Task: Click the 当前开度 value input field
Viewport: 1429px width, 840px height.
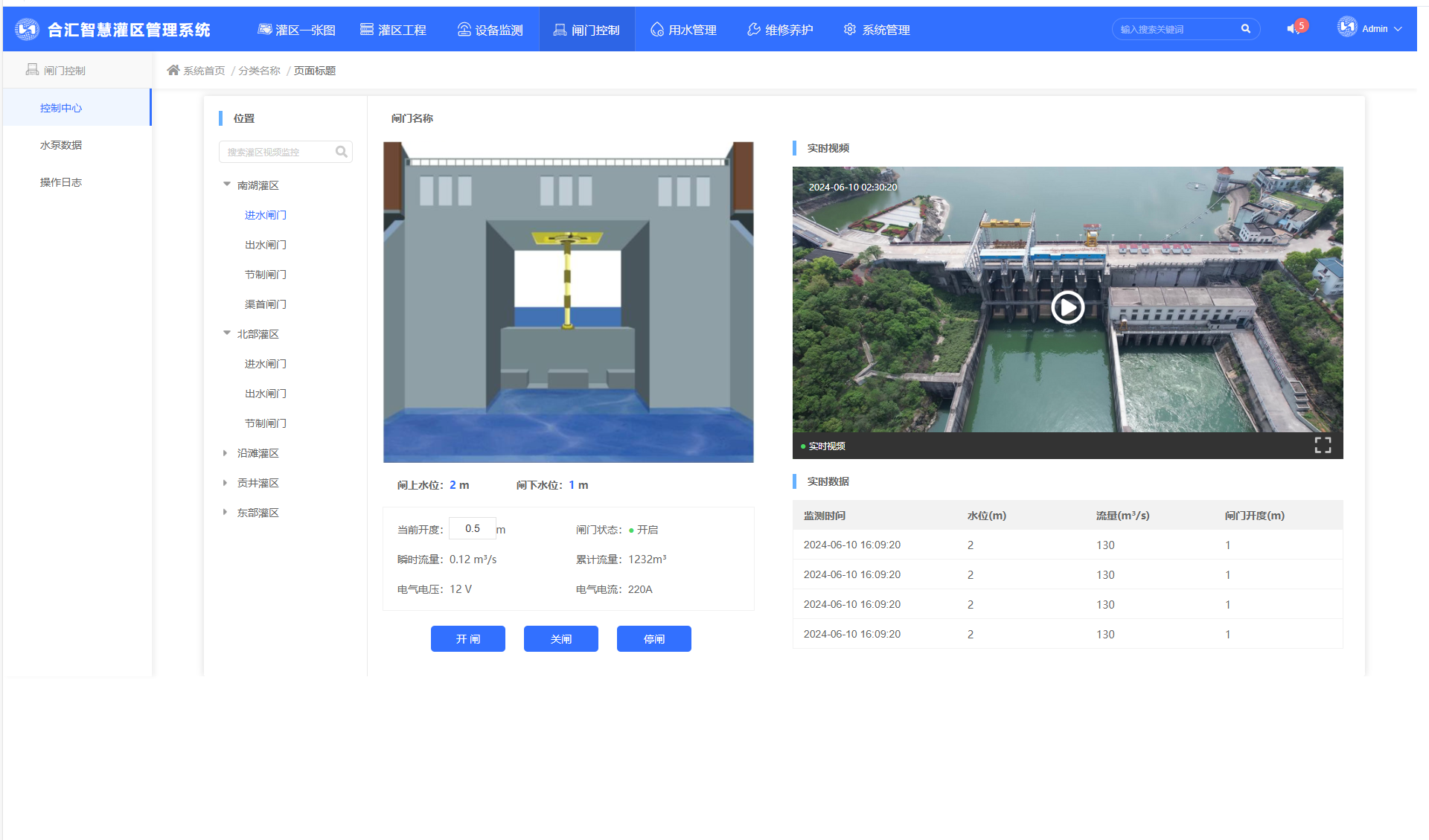Action: coord(472,529)
